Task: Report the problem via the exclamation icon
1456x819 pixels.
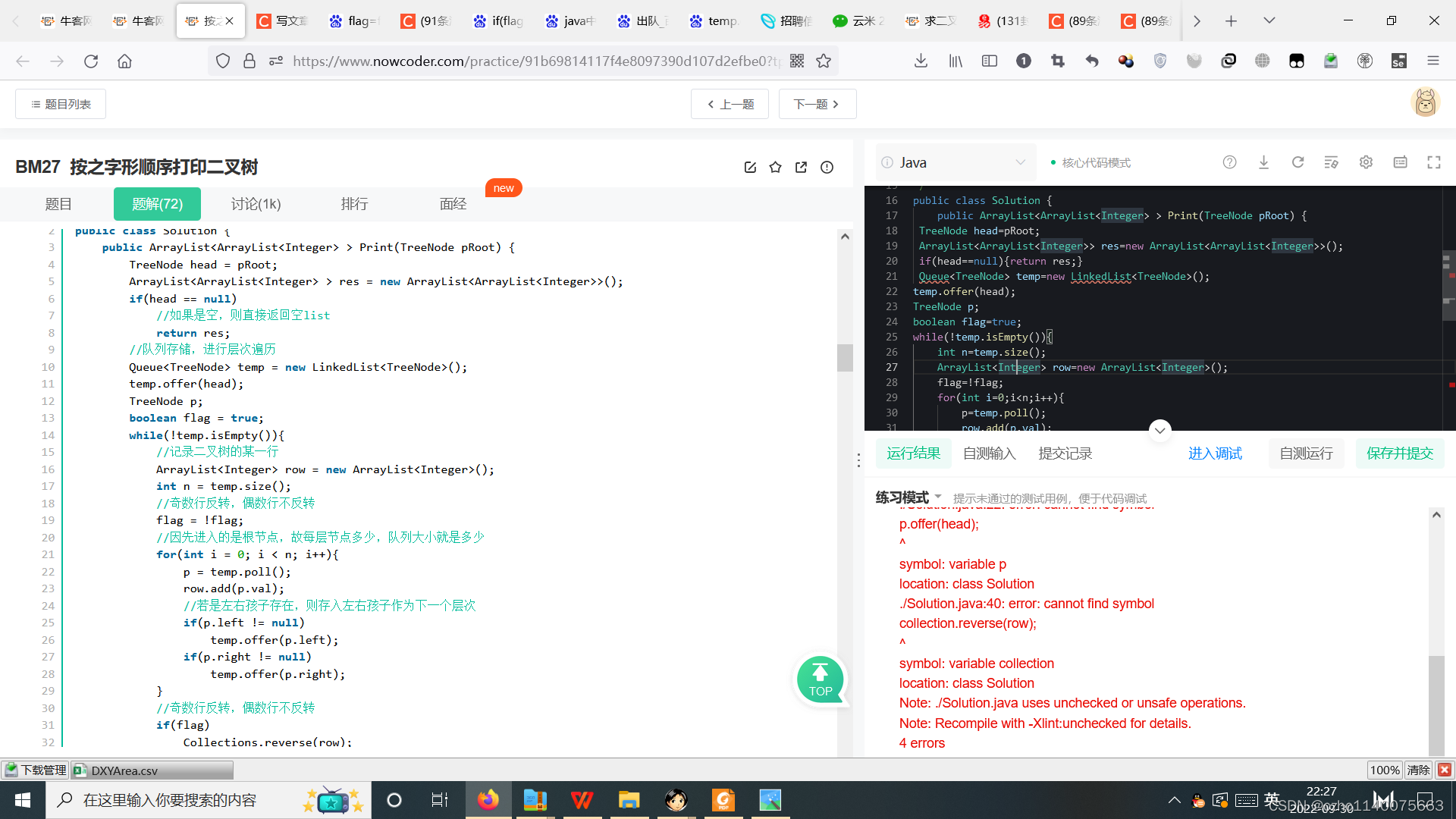Action: coord(827,168)
